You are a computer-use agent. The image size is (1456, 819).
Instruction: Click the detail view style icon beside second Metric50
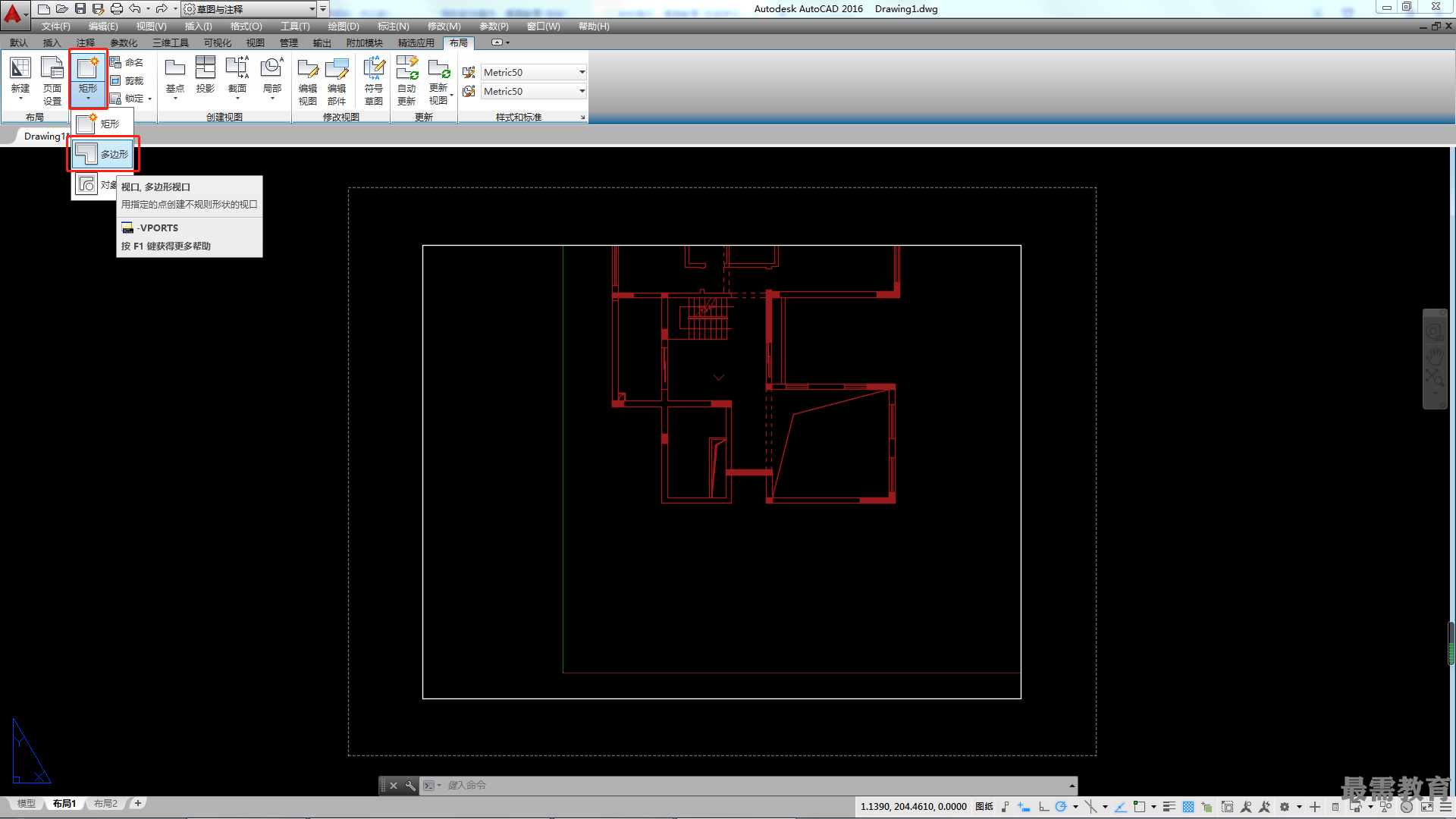(x=469, y=91)
